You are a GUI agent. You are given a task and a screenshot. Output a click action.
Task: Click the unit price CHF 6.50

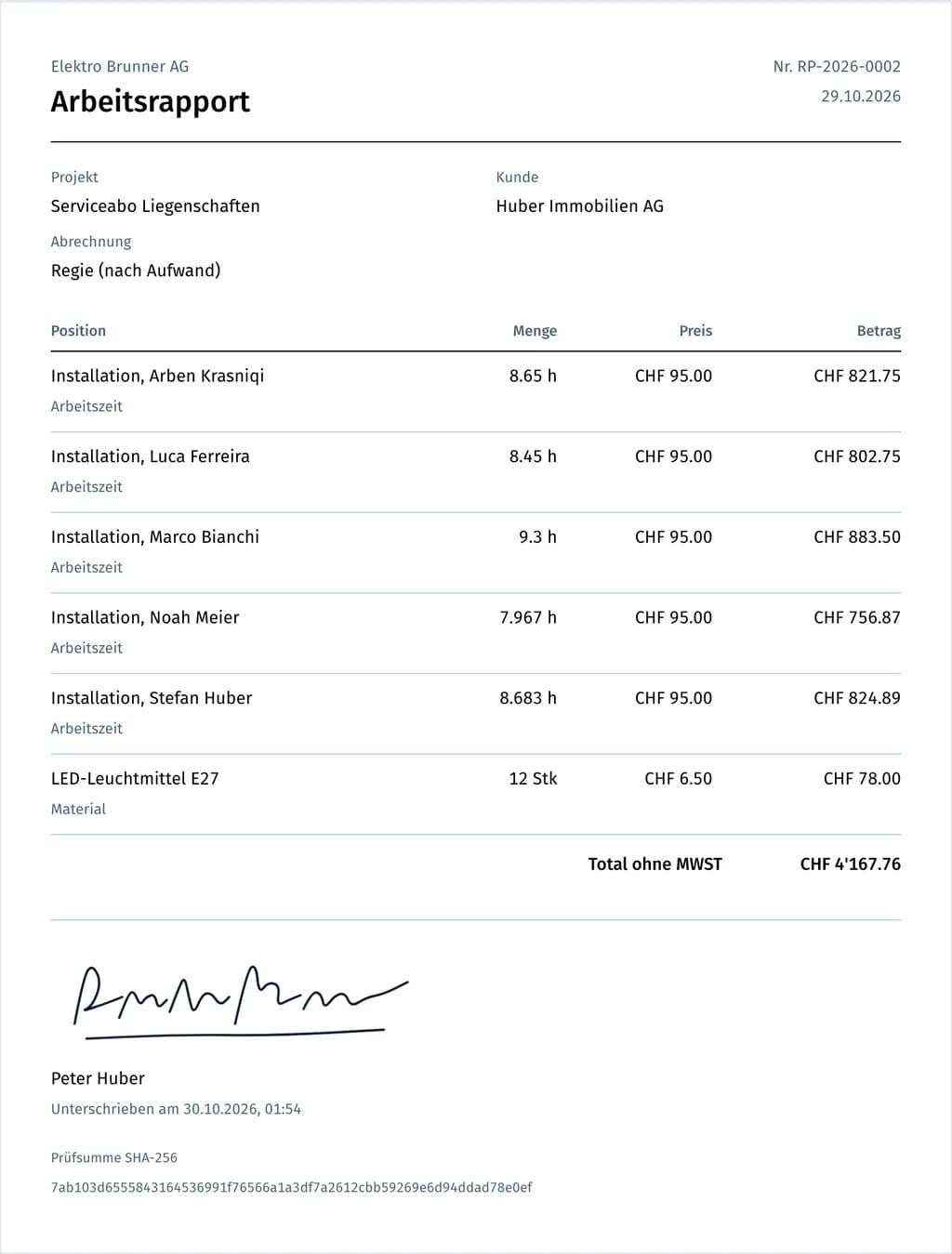pos(678,779)
